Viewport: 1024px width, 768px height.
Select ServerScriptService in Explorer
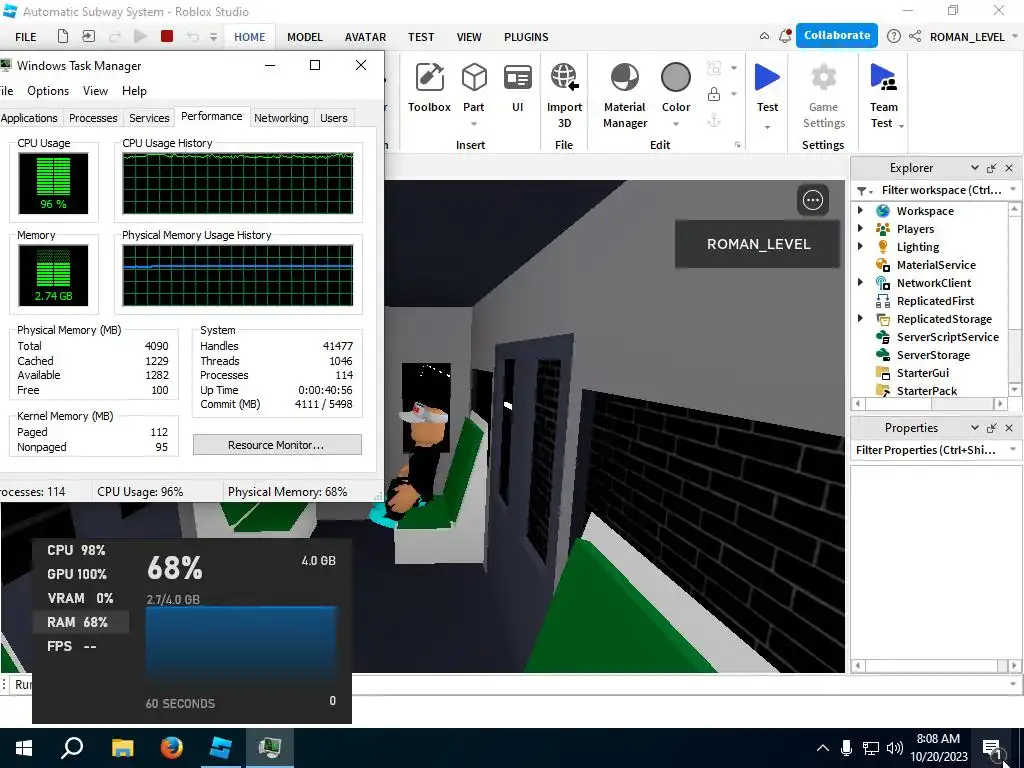pyautogui.click(x=947, y=337)
